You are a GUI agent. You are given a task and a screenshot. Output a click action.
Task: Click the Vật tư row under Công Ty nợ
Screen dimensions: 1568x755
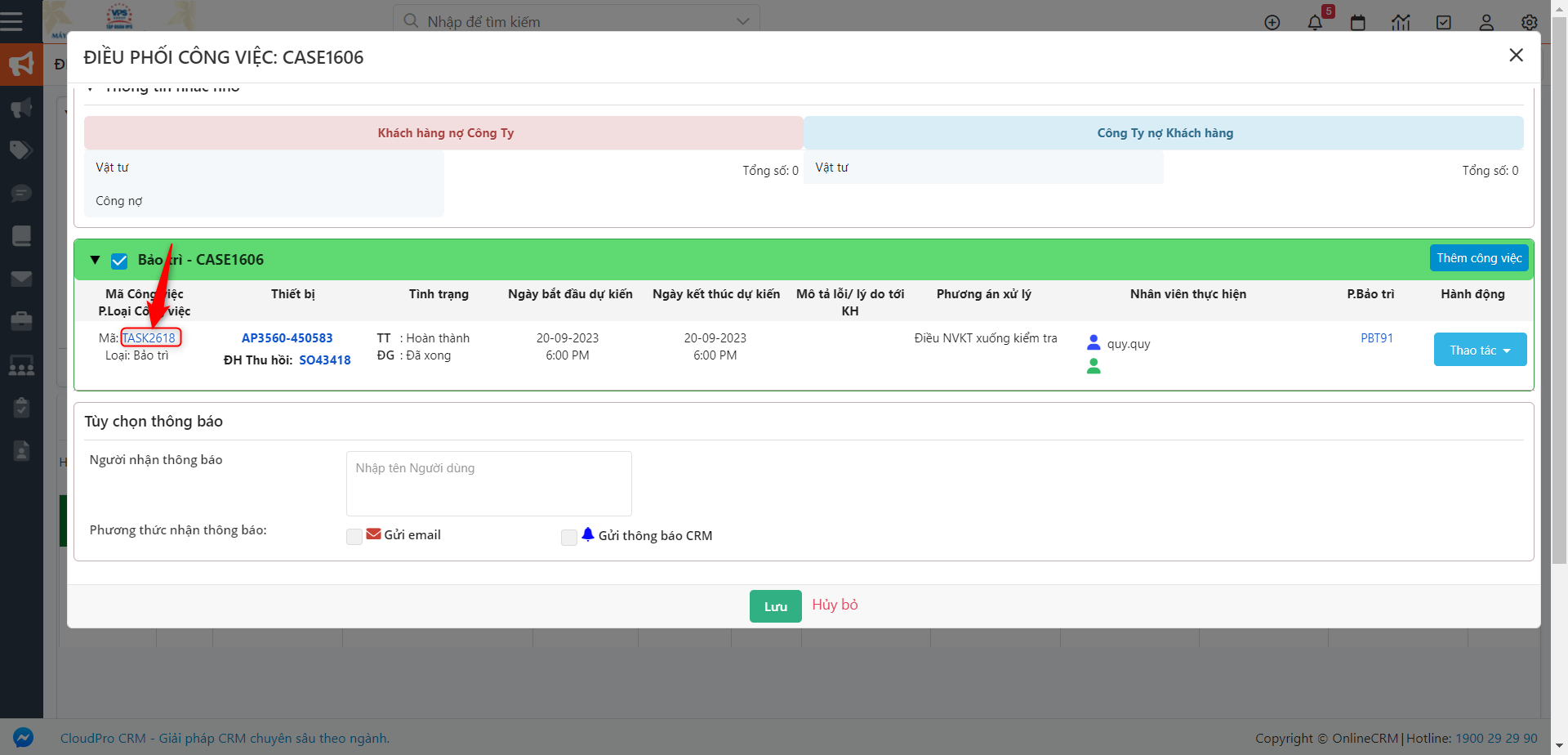point(983,168)
